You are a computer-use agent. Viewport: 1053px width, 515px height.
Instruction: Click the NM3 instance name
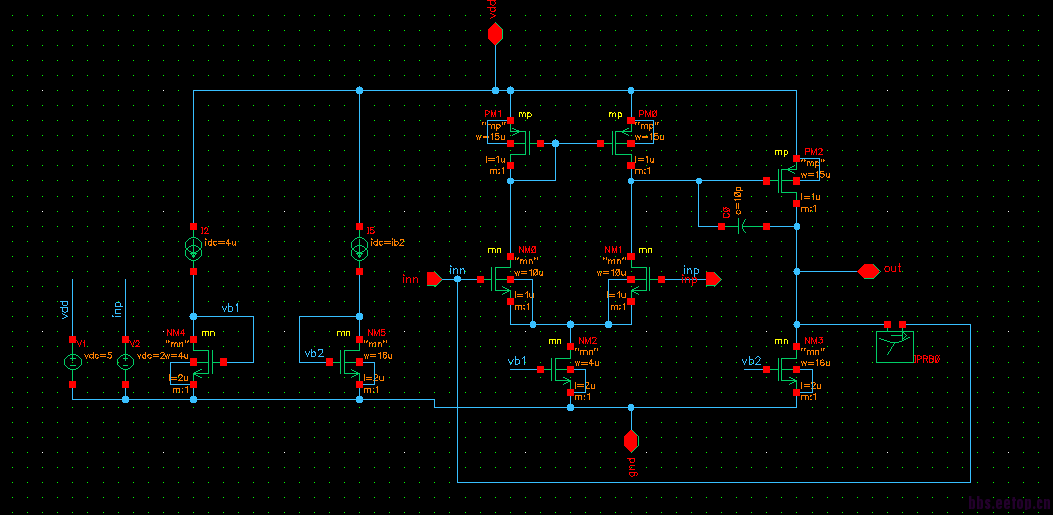click(813, 341)
